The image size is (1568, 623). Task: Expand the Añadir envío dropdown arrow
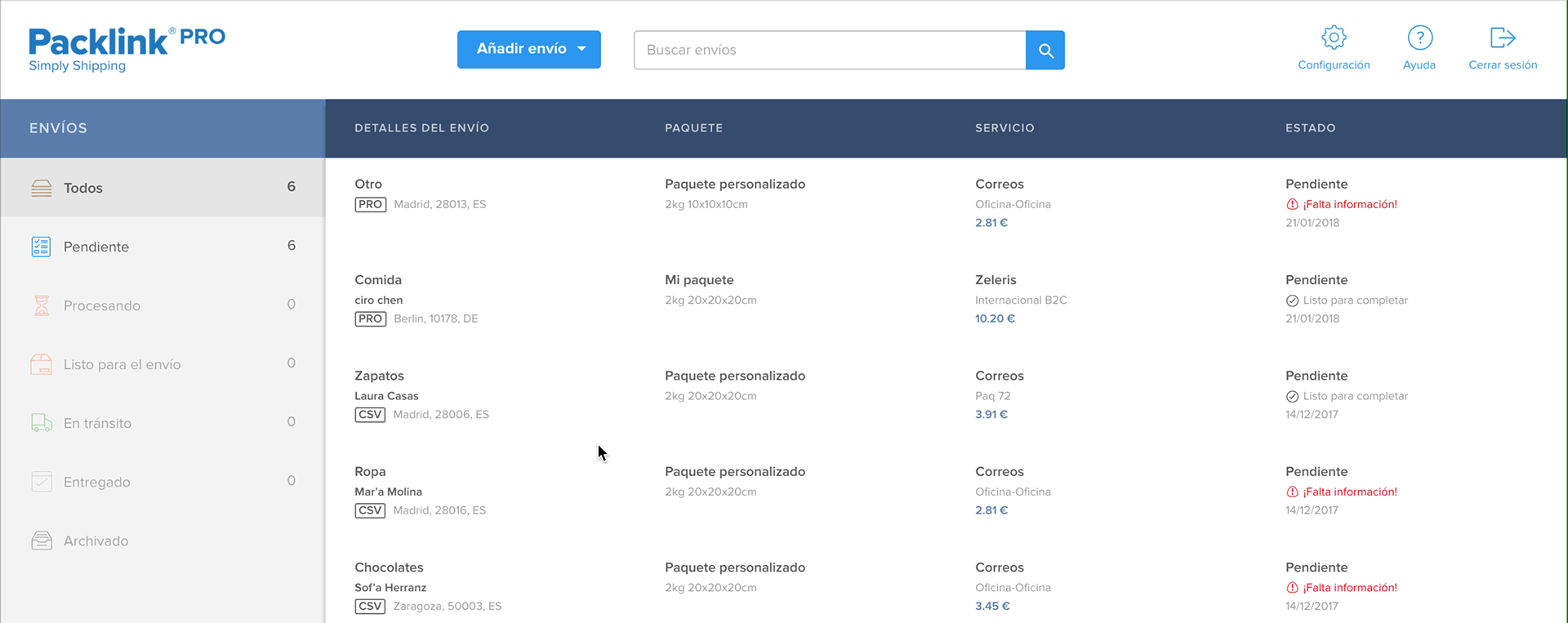coord(581,49)
